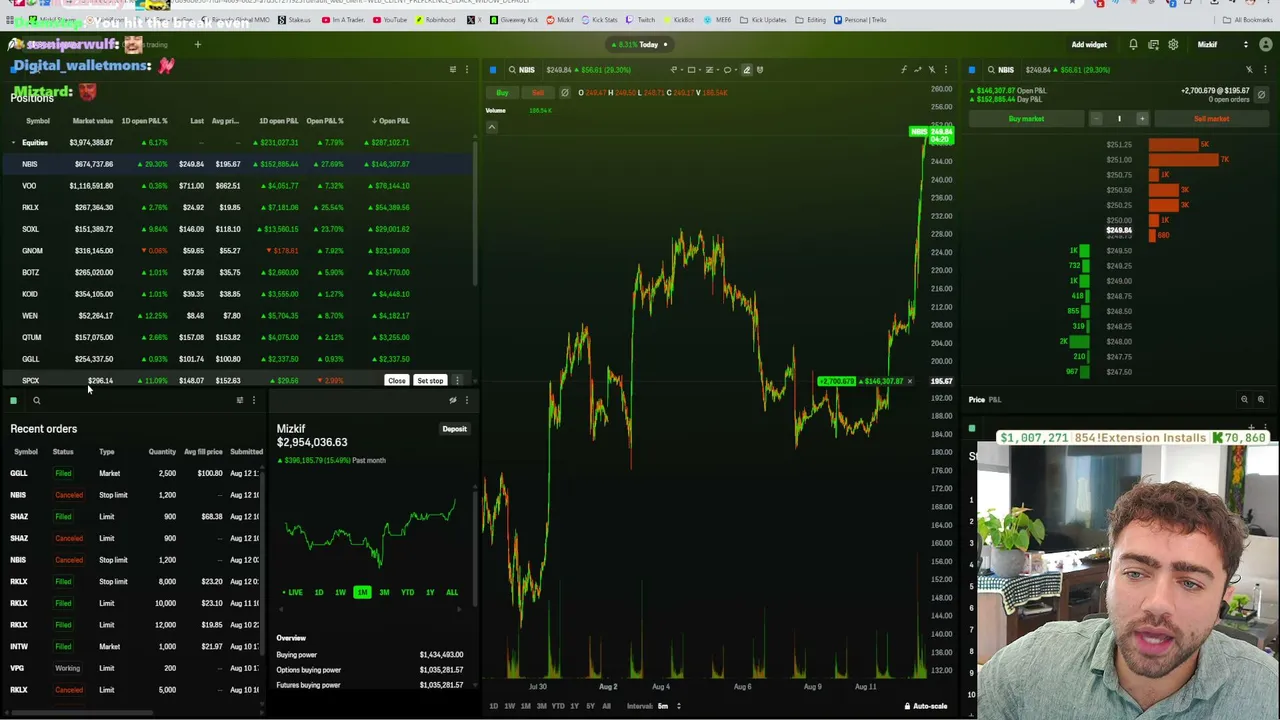Open account panel three-dot menu
This screenshot has height=720, width=1280.
[466, 401]
